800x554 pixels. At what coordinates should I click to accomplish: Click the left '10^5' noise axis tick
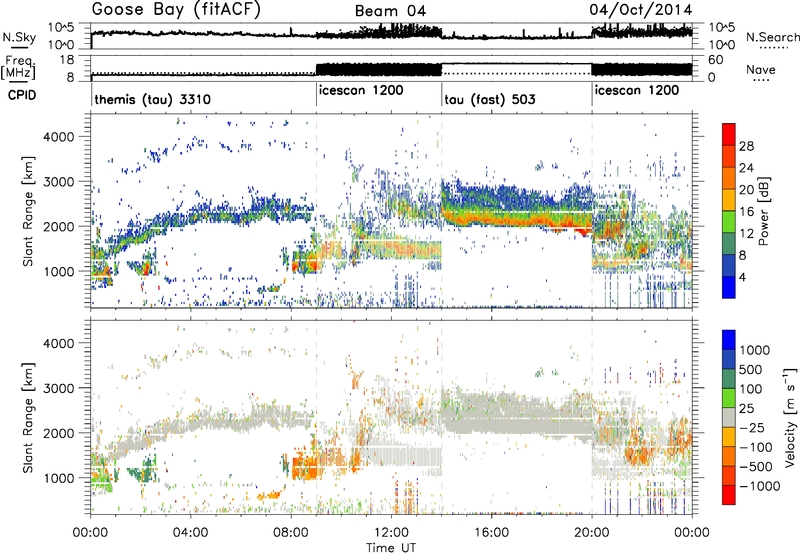pos(61,28)
